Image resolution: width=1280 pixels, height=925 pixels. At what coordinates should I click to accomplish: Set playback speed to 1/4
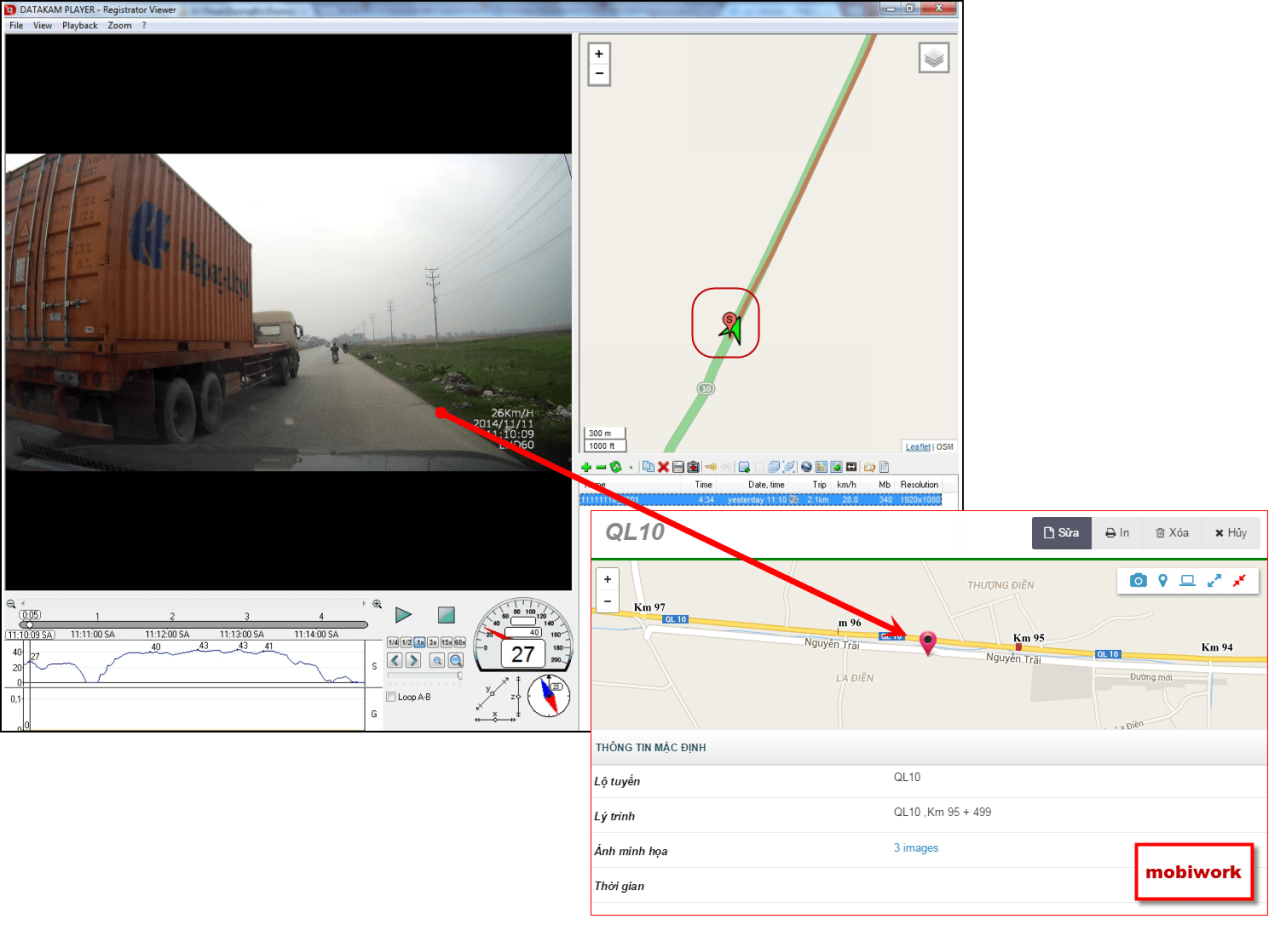(x=393, y=642)
